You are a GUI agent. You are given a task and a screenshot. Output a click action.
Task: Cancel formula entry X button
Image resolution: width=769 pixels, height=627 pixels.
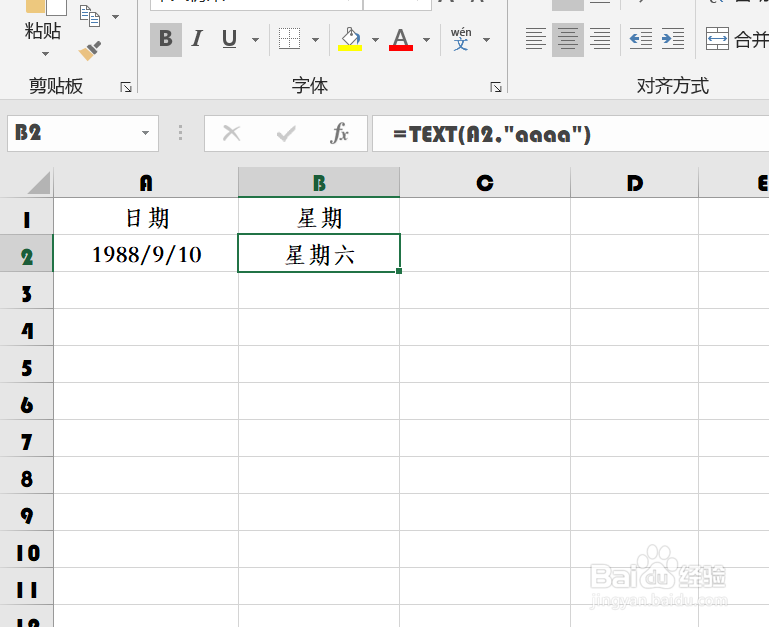[x=231, y=133]
